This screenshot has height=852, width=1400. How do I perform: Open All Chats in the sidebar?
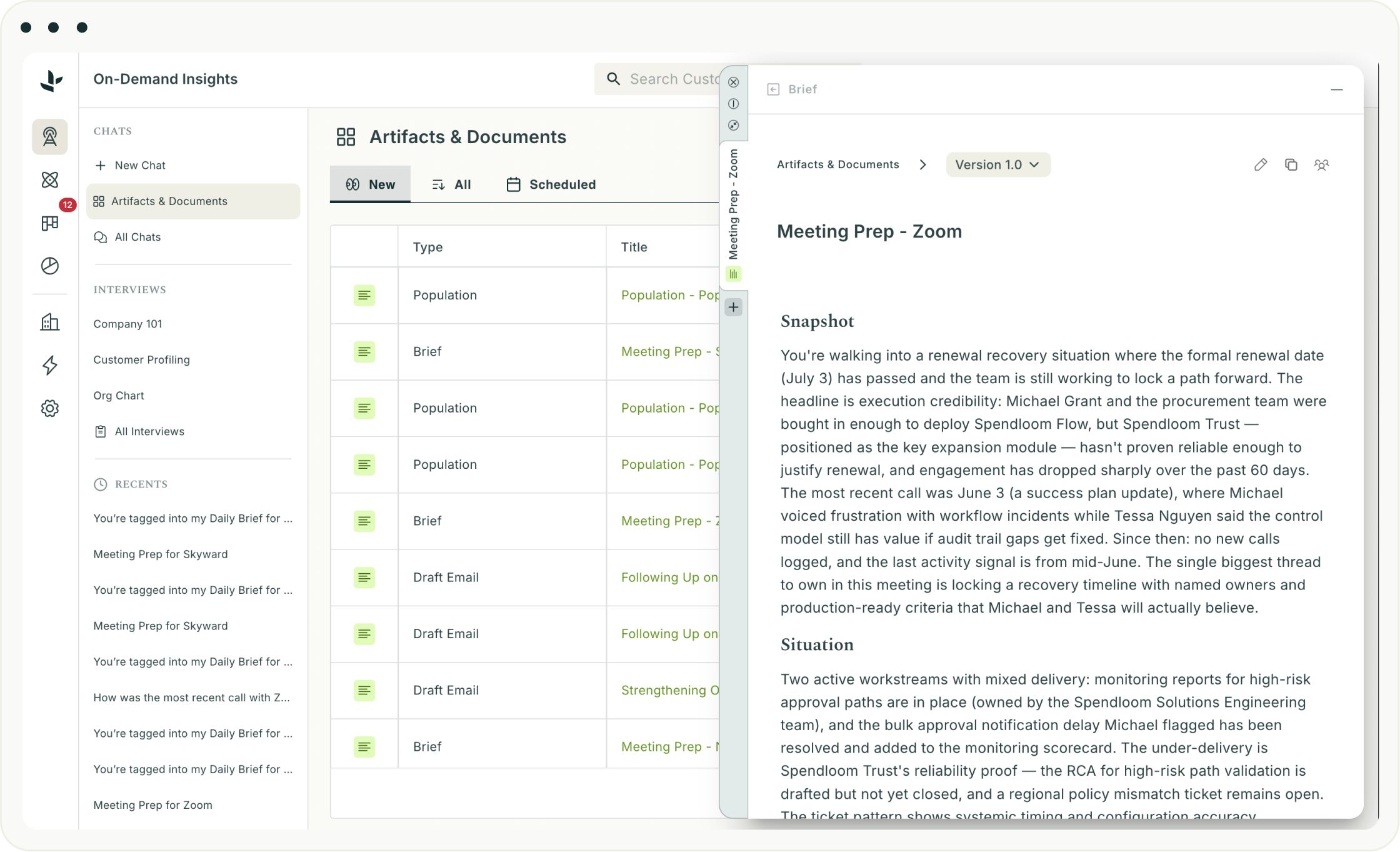127,237
